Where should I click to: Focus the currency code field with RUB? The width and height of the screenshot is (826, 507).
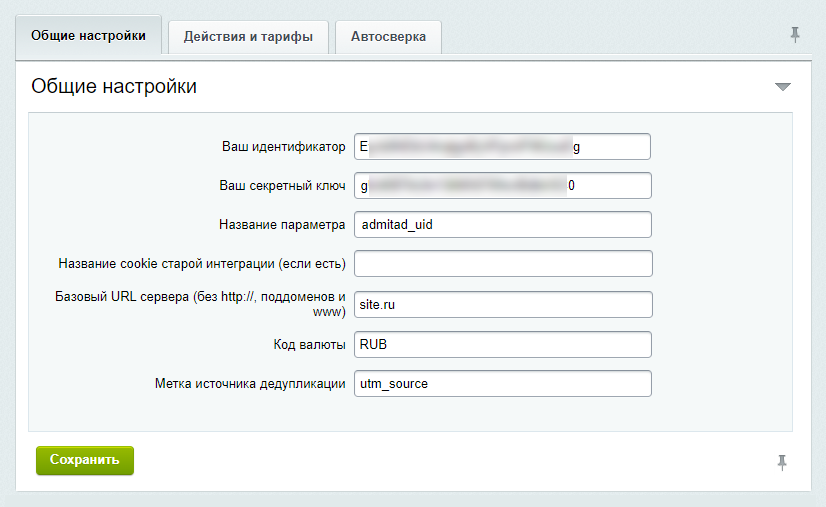pos(502,344)
